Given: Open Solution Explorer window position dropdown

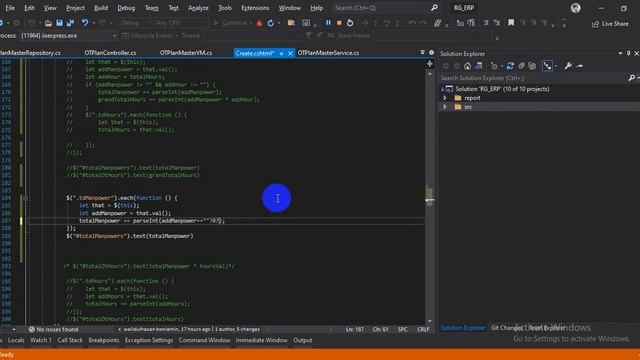Looking at the screenshot, I should (620, 53).
